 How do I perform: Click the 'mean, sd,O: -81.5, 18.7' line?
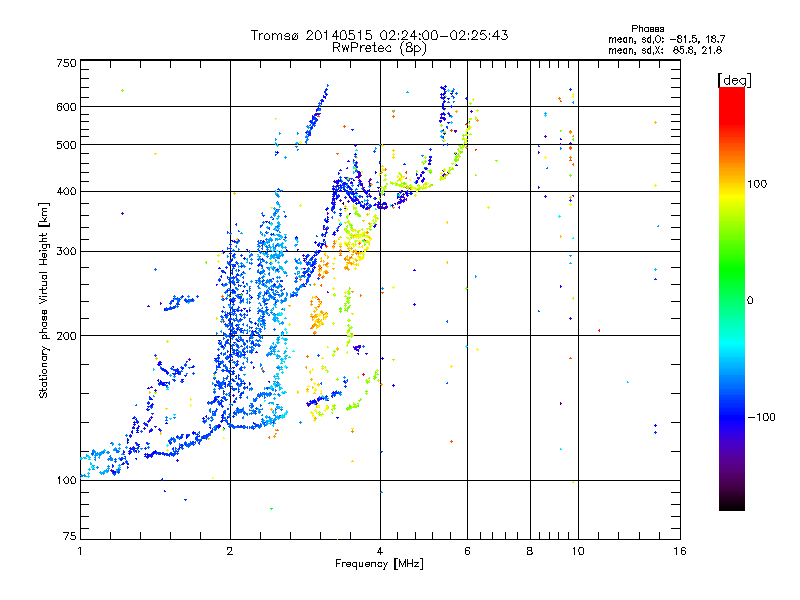pos(666,39)
